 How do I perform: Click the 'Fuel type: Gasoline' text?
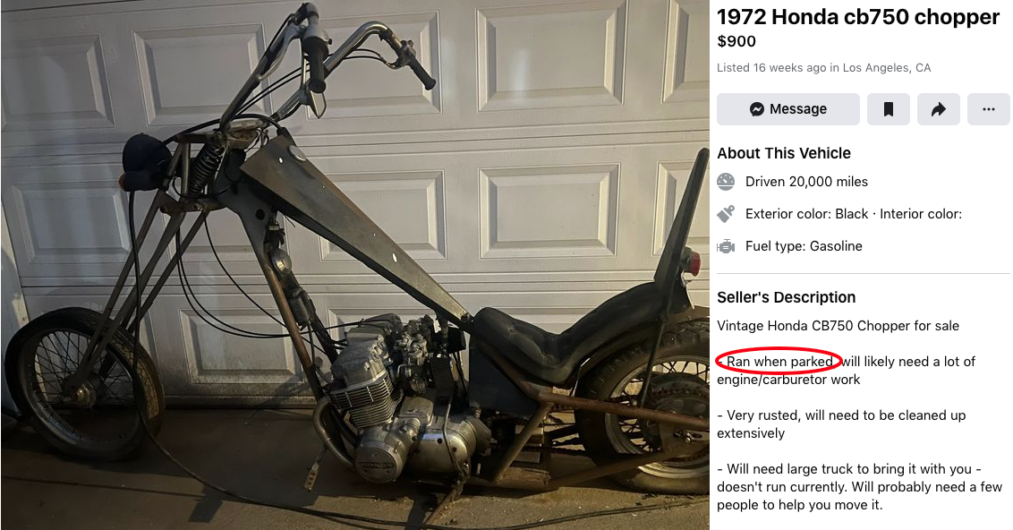click(x=804, y=246)
